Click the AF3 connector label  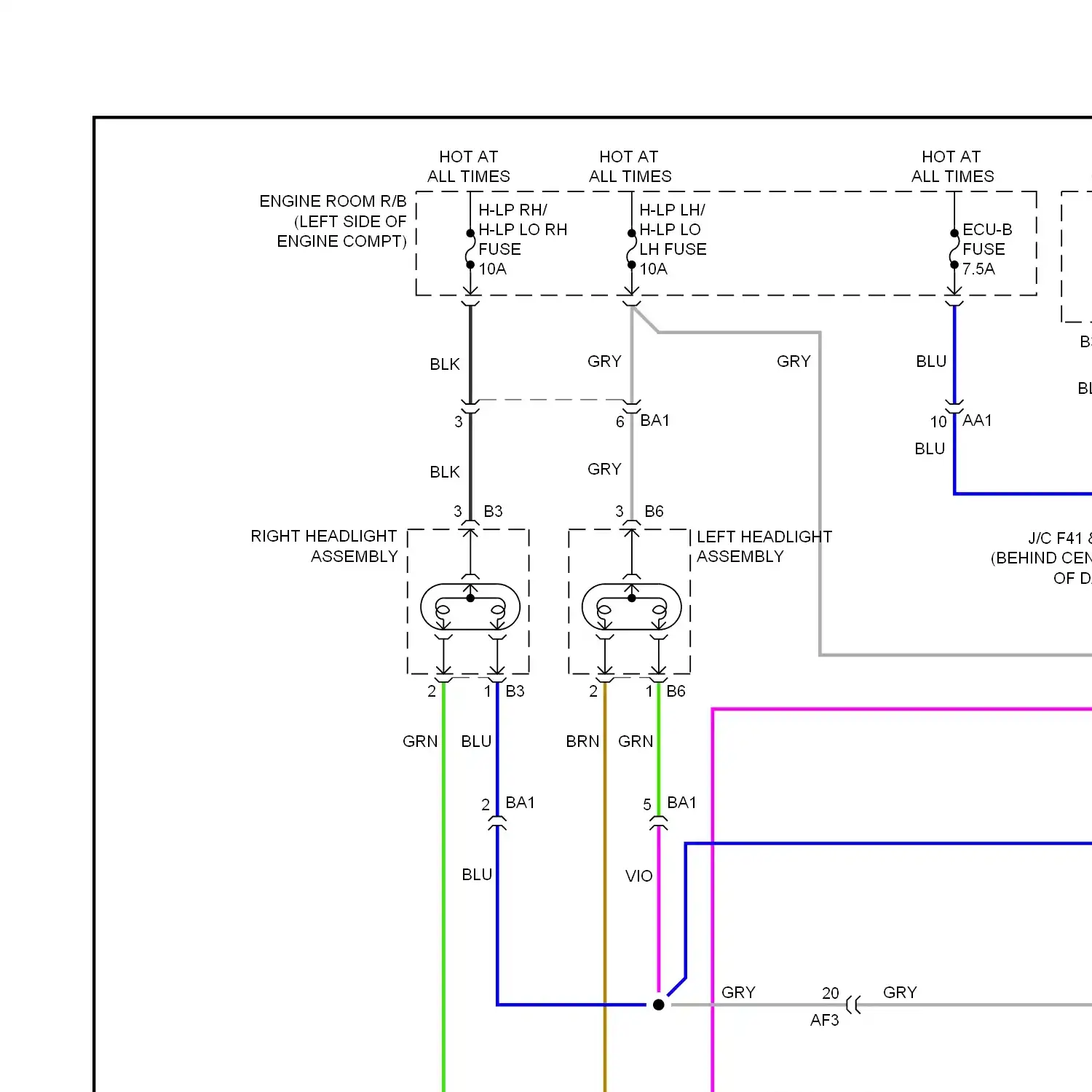(x=825, y=1020)
